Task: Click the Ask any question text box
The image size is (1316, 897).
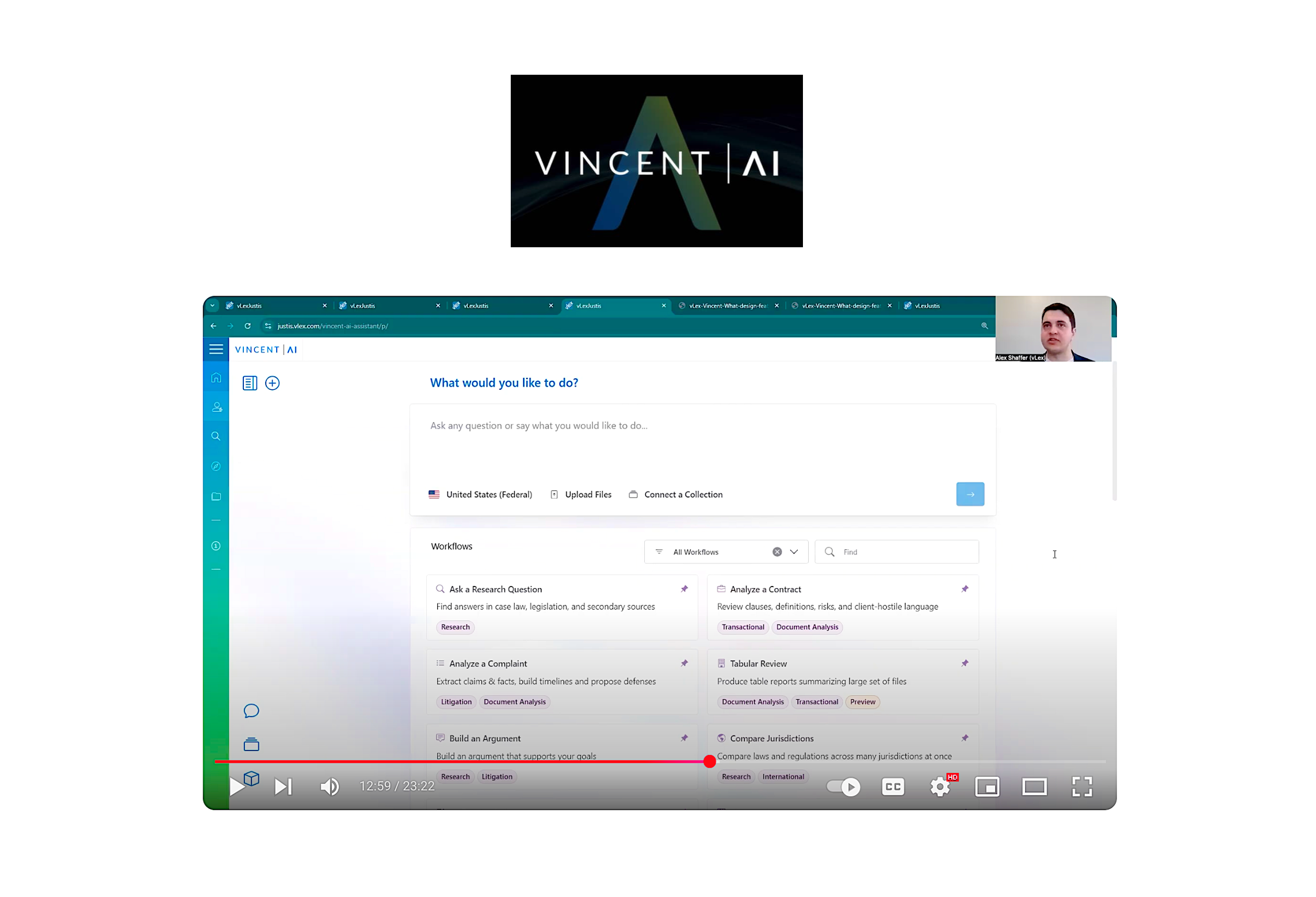Action: point(703,443)
